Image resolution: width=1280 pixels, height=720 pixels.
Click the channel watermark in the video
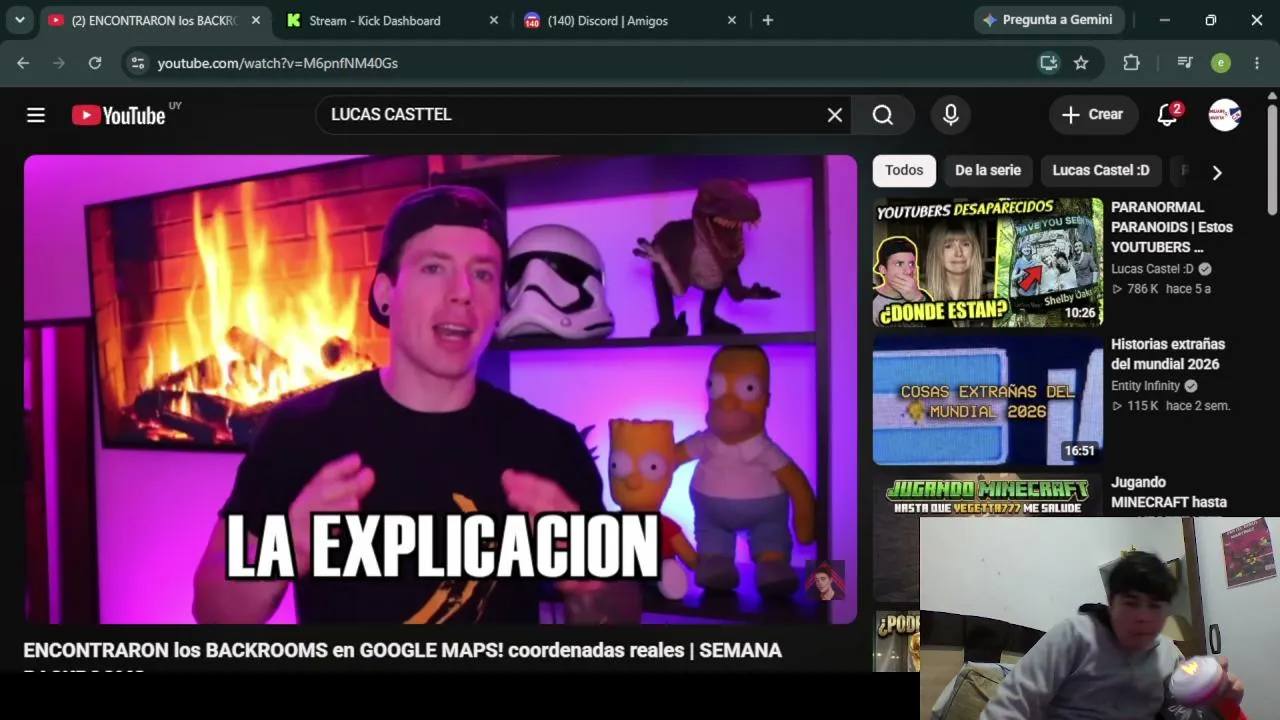pos(825,581)
